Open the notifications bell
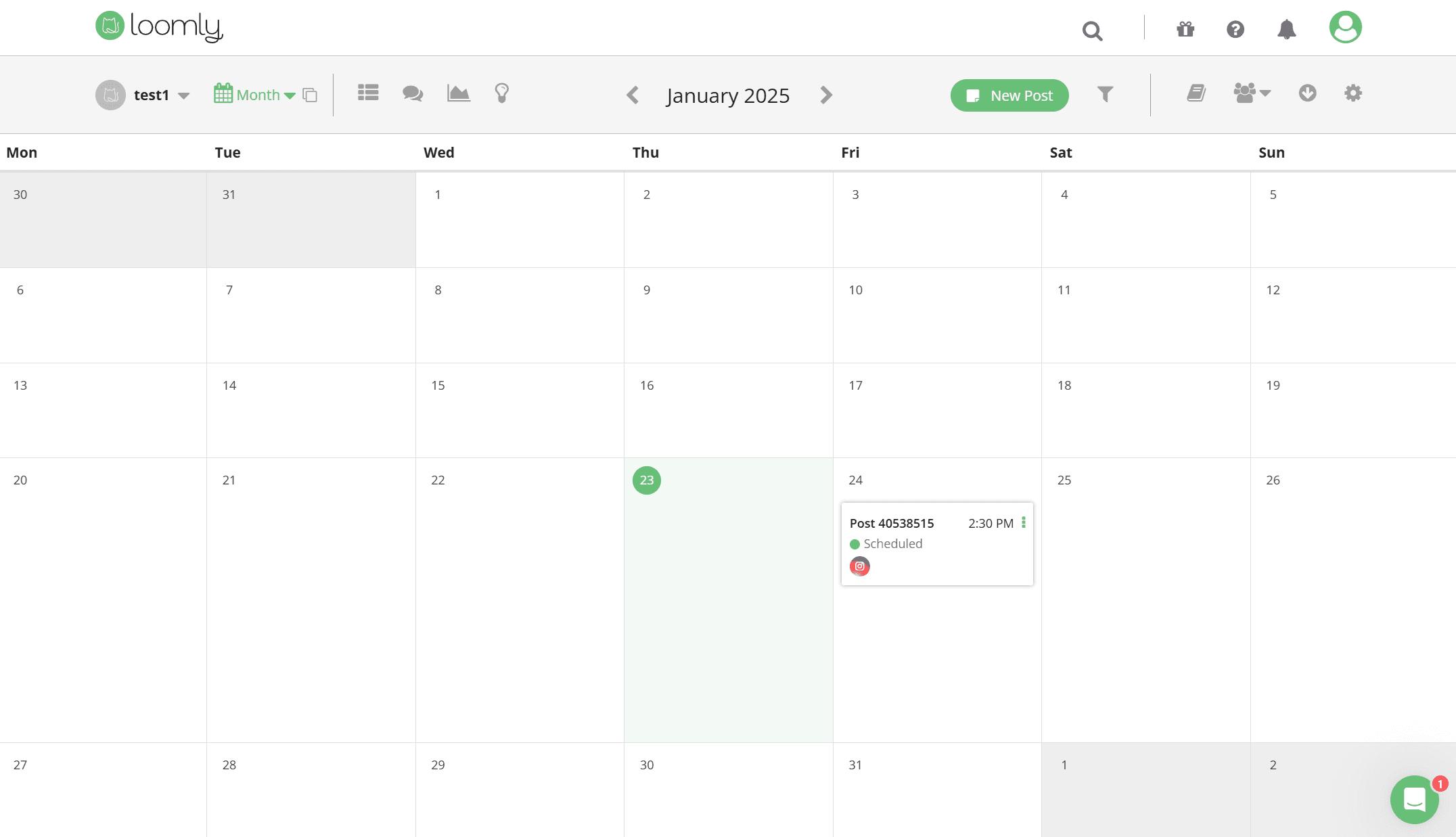This screenshot has height=837, width=1456. pos(1287,29)
